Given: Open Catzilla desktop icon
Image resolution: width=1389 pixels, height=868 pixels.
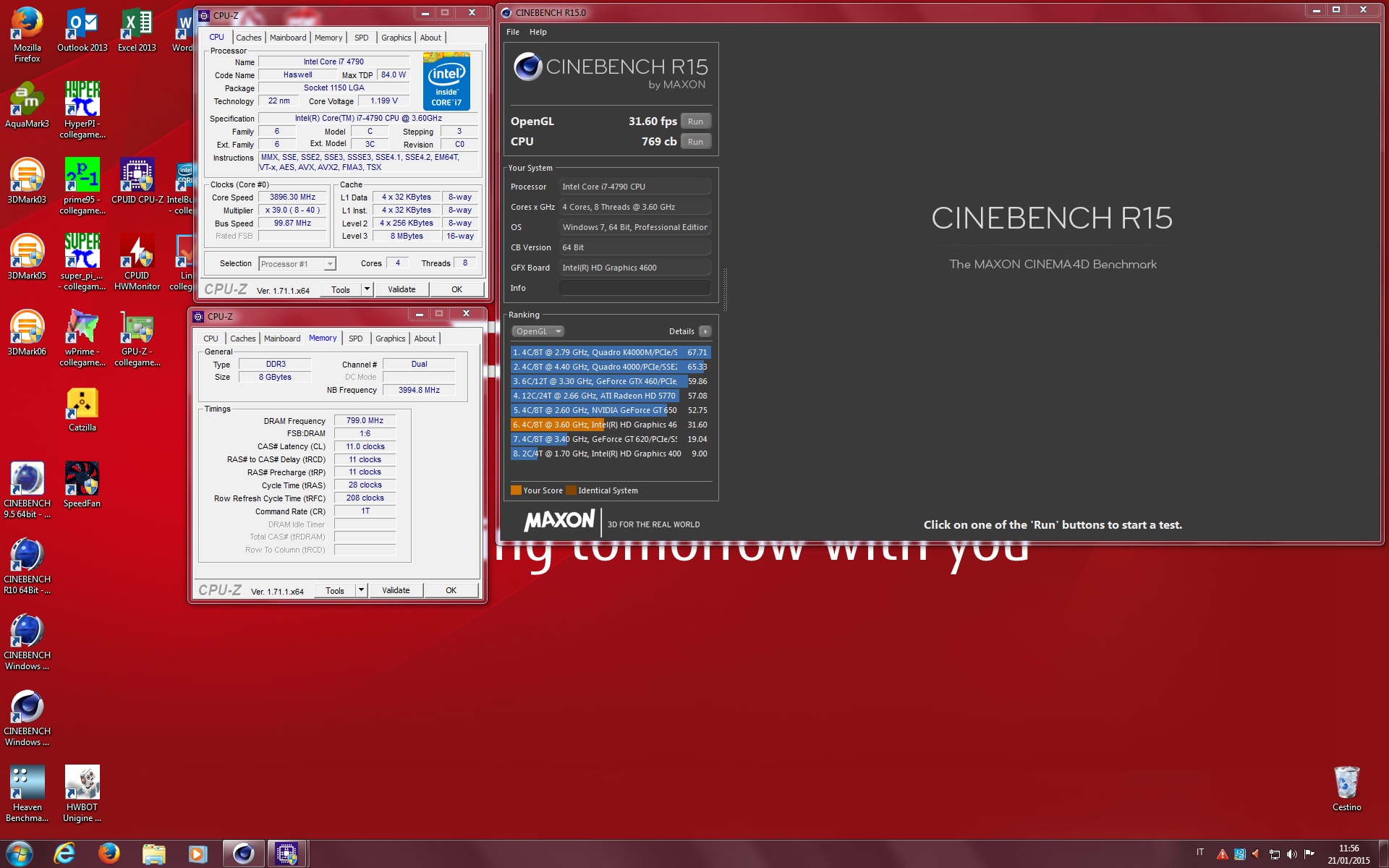Looking at the screenshot, I should [82, 409].
